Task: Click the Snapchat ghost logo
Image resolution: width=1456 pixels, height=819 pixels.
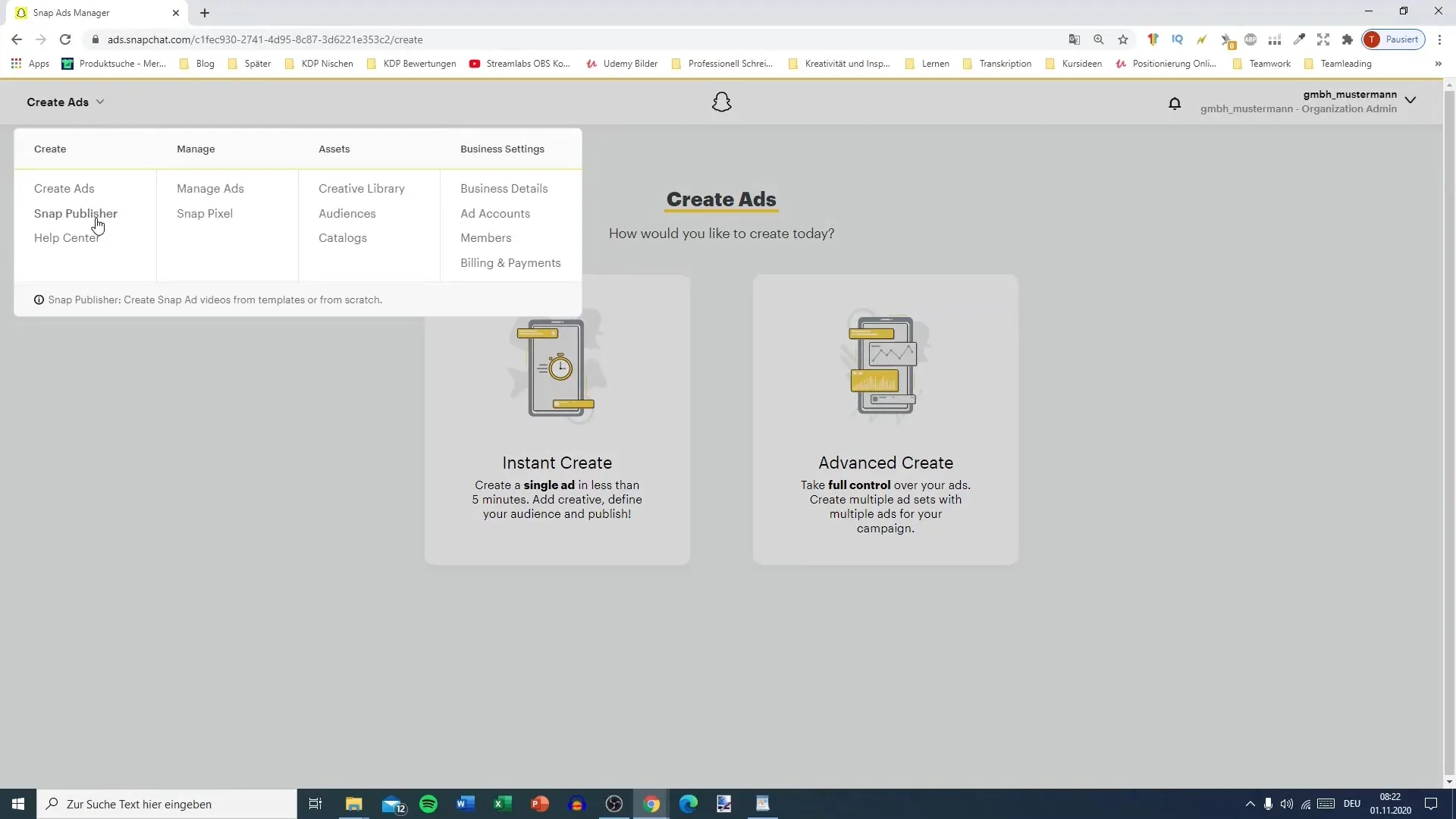Action: click(721, 102)
